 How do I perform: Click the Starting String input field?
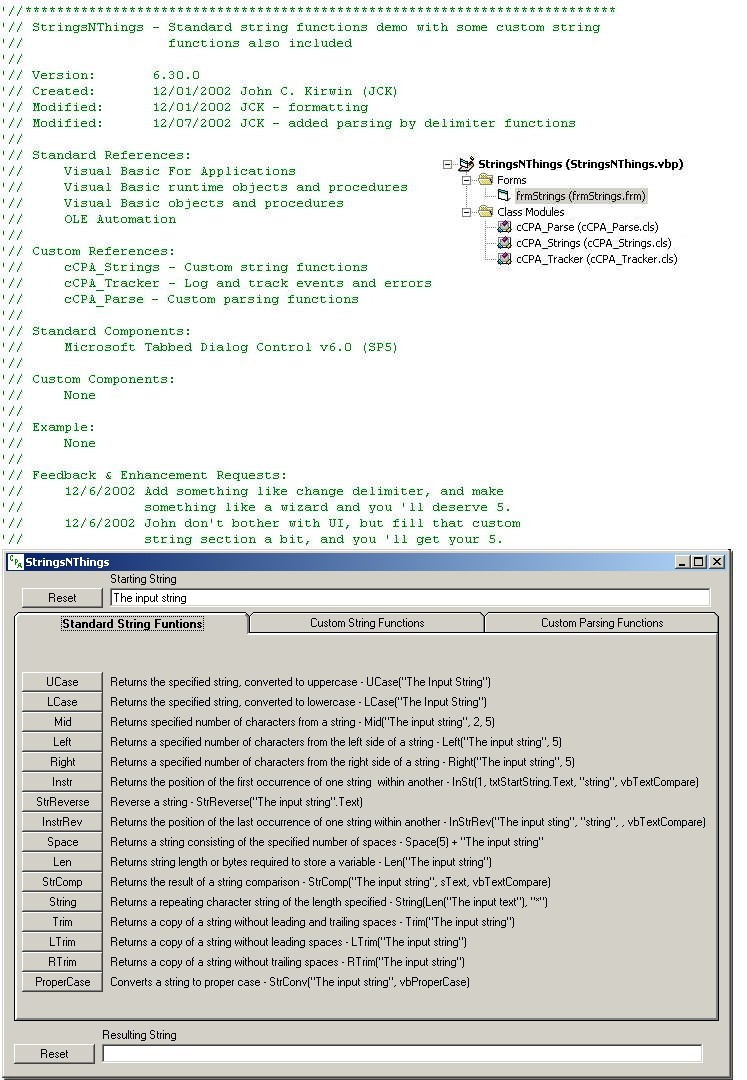coord(409,598)
